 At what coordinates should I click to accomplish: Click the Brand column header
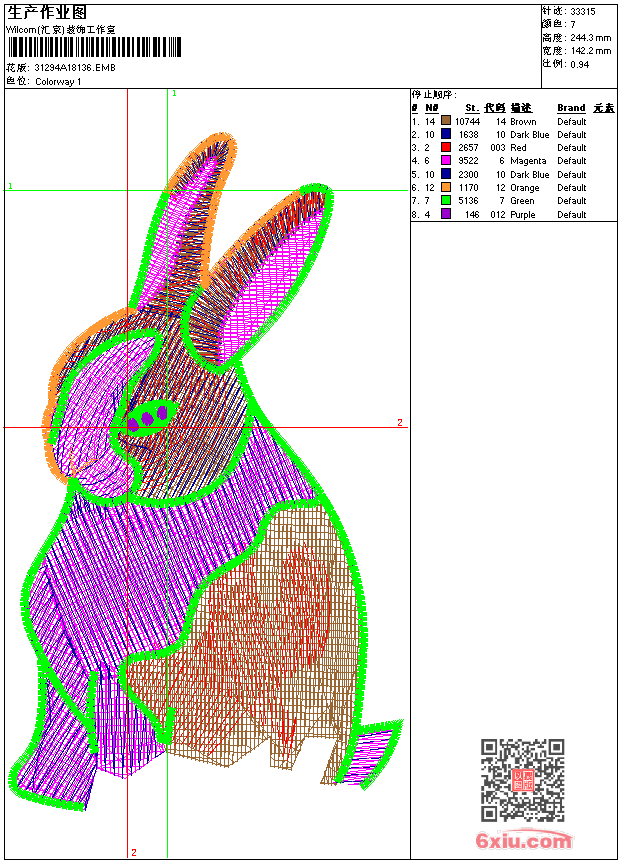pyautogui.click(x=571, y=108)
